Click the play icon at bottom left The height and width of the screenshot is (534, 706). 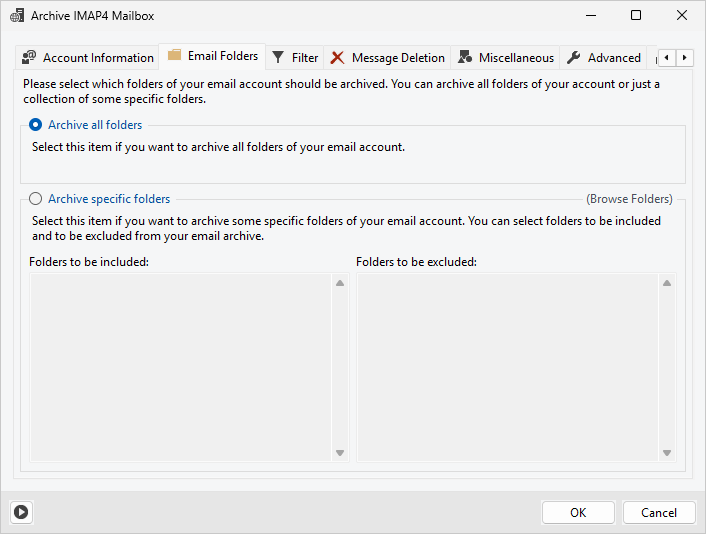[21, 512]
